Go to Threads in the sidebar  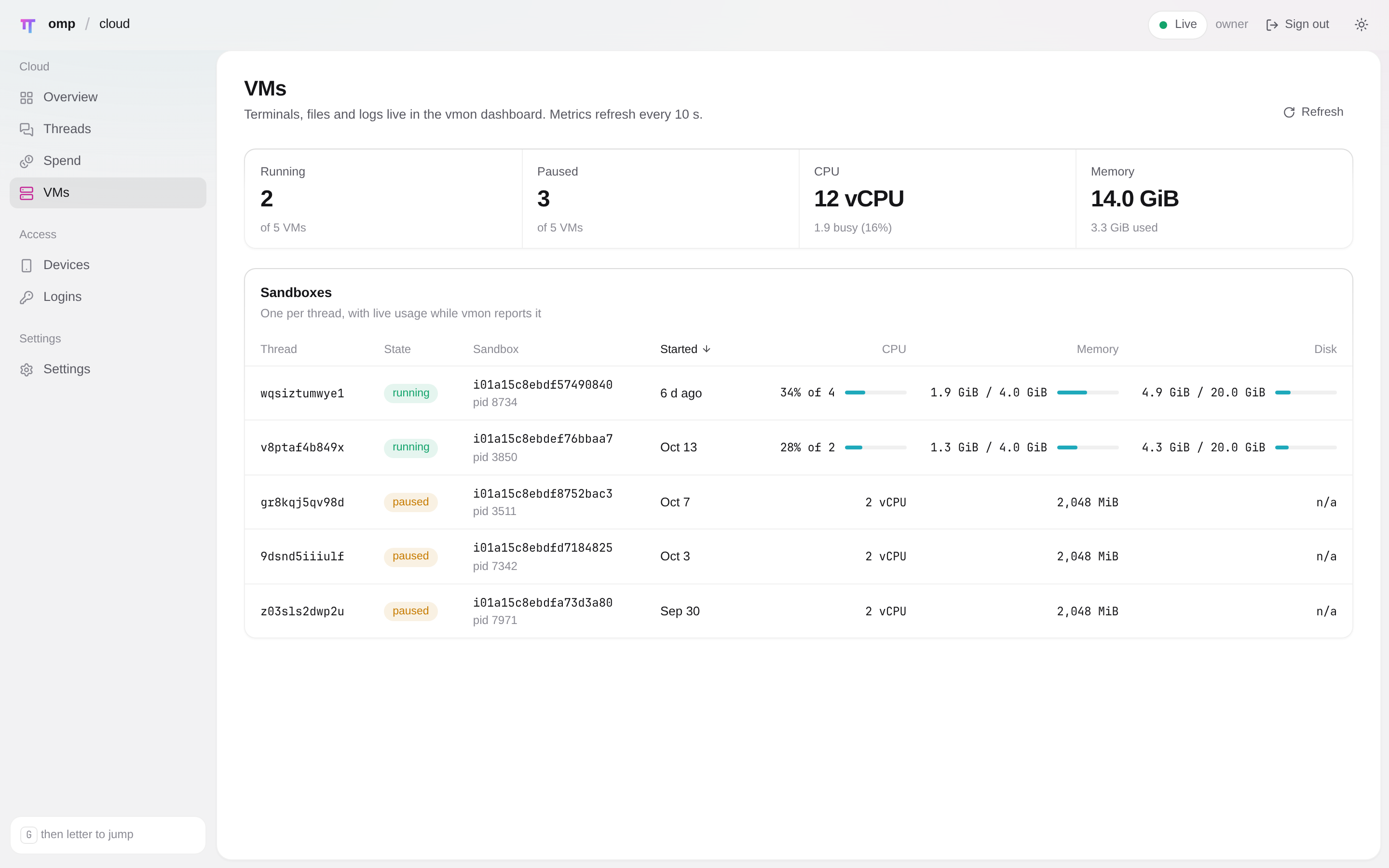coord(108,129)
